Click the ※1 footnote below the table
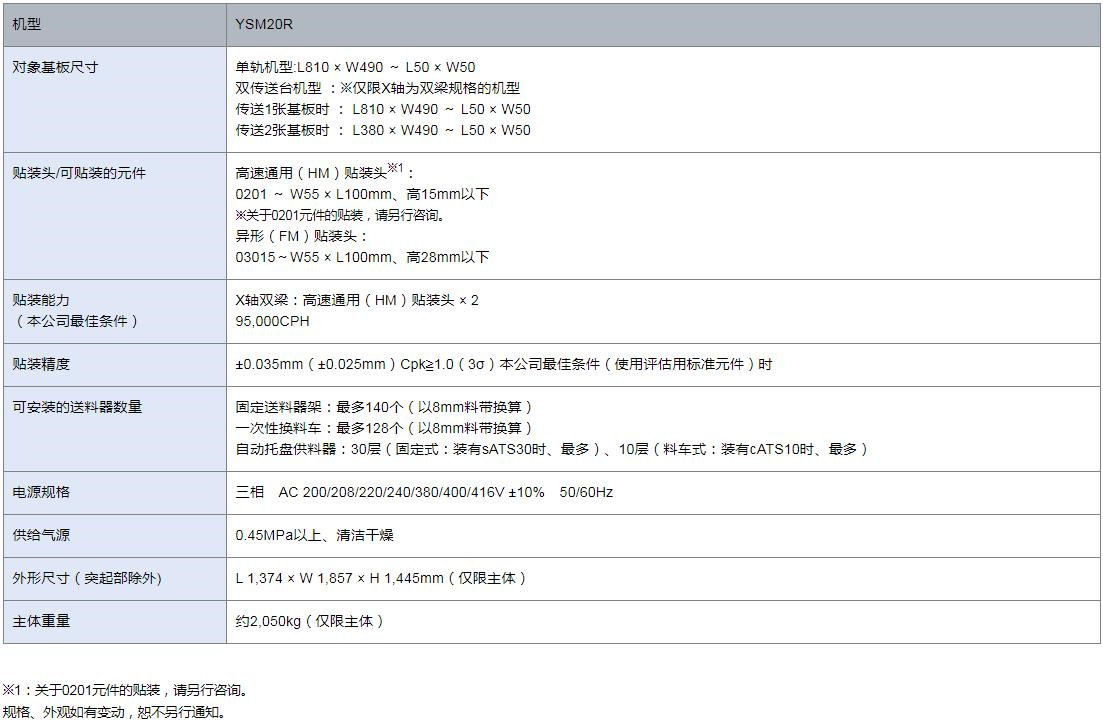The width and height of the screenshot is (1103, 723). pyautogui.click(x=124, y=690)
